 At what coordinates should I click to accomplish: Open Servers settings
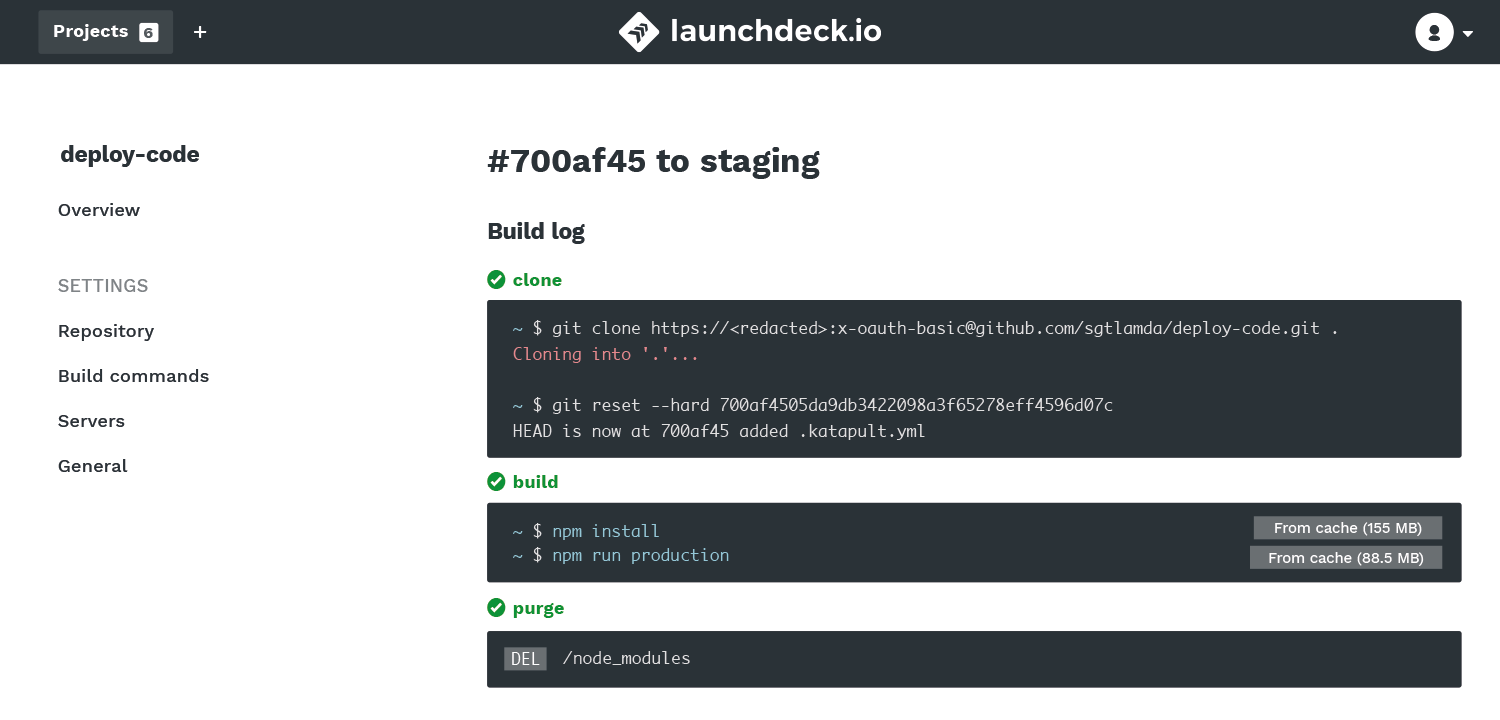91,421
